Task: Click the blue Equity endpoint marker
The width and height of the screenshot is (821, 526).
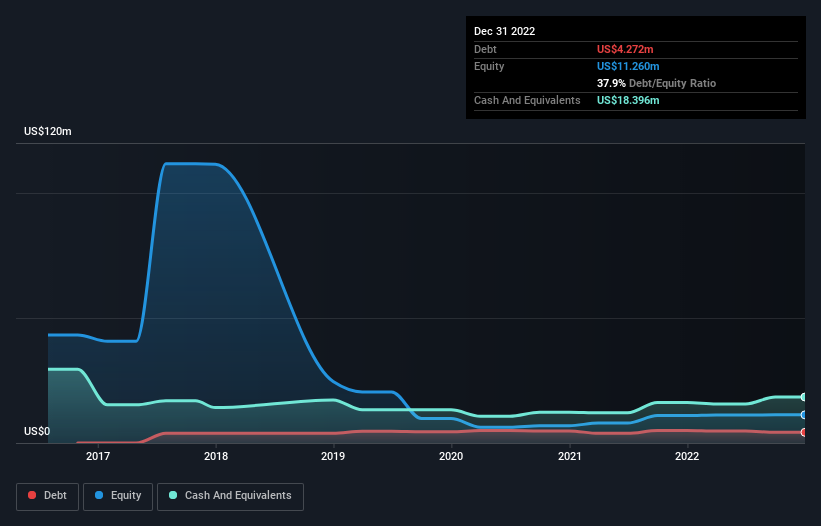Action: pos(804,415)
